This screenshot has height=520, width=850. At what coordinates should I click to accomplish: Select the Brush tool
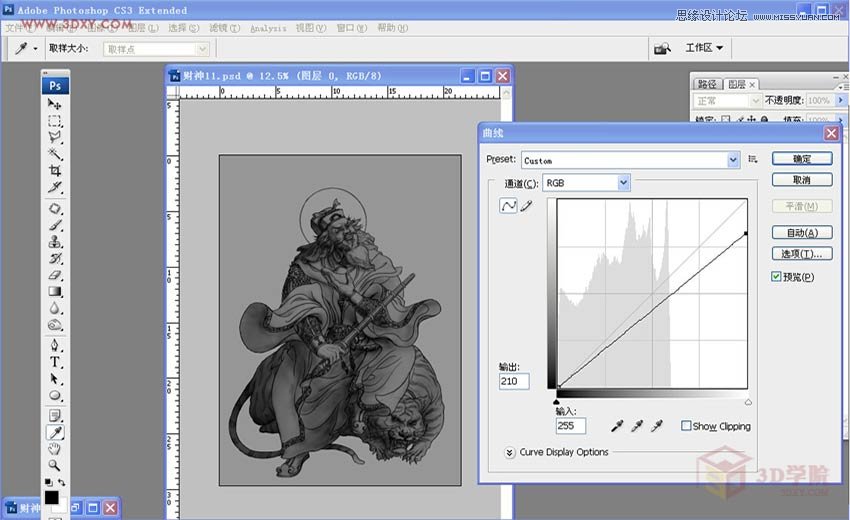(x=55, y=225)
